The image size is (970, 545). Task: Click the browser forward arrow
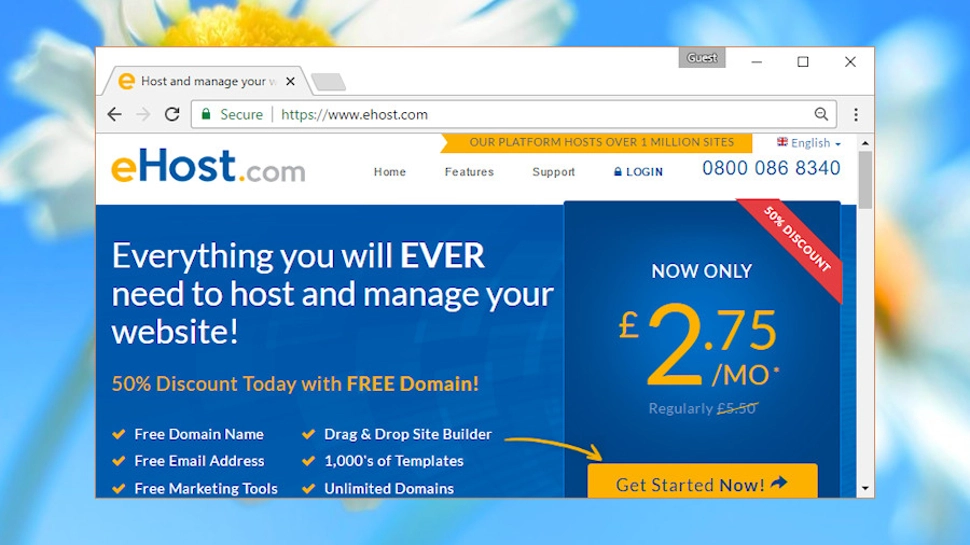point(143,114)
